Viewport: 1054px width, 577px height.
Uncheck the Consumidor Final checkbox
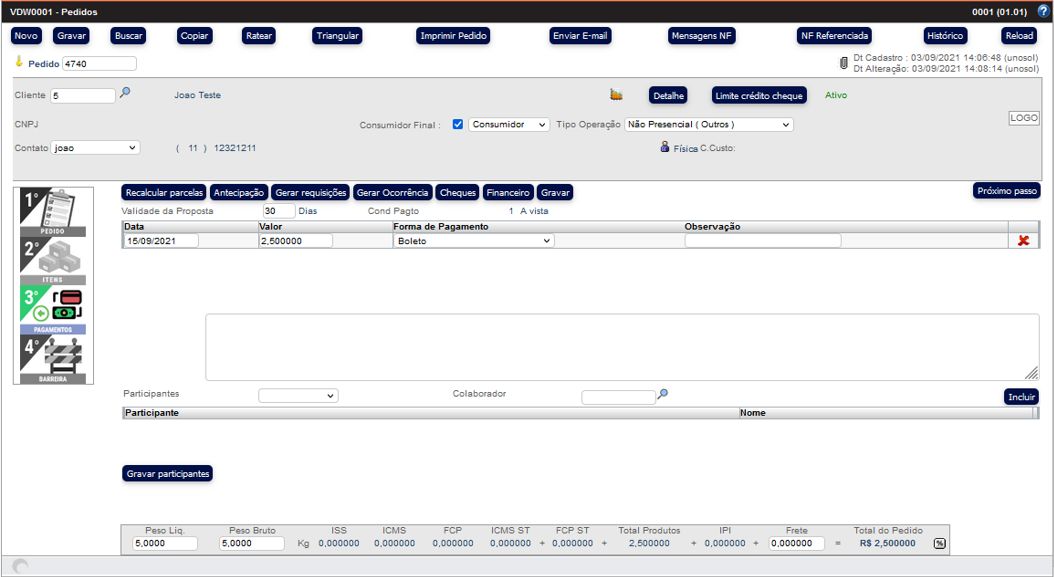[458, 125]
